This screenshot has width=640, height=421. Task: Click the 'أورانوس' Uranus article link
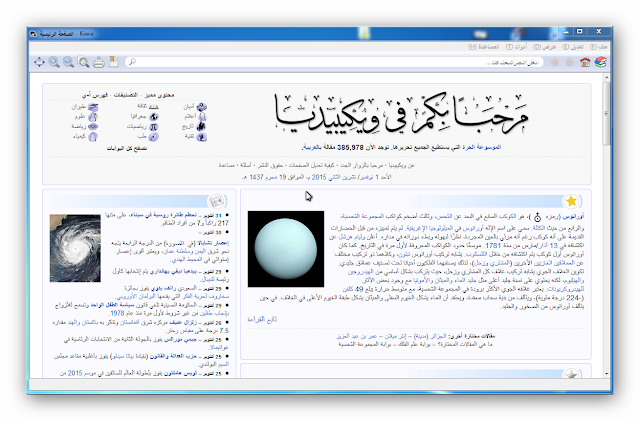pyautogui.click(x=573, y=216)
